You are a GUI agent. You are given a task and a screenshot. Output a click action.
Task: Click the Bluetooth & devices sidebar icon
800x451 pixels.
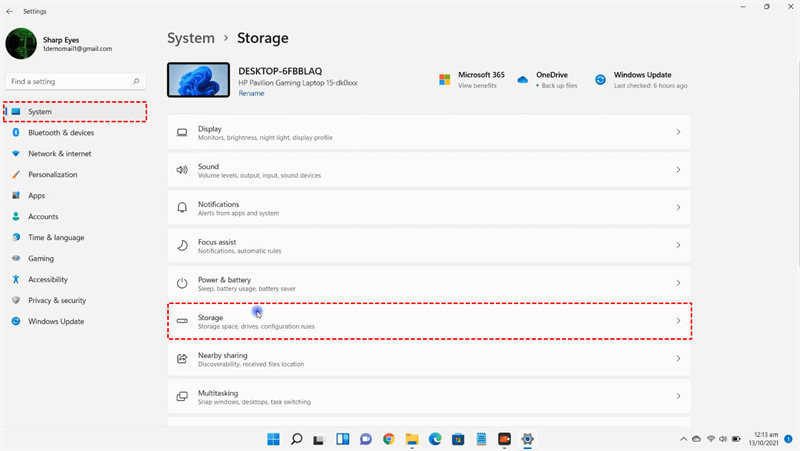click(16, 133)
